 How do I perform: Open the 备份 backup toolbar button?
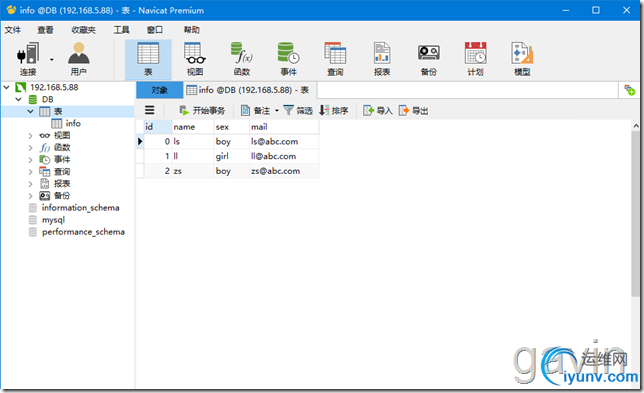(x=429, y=59)
